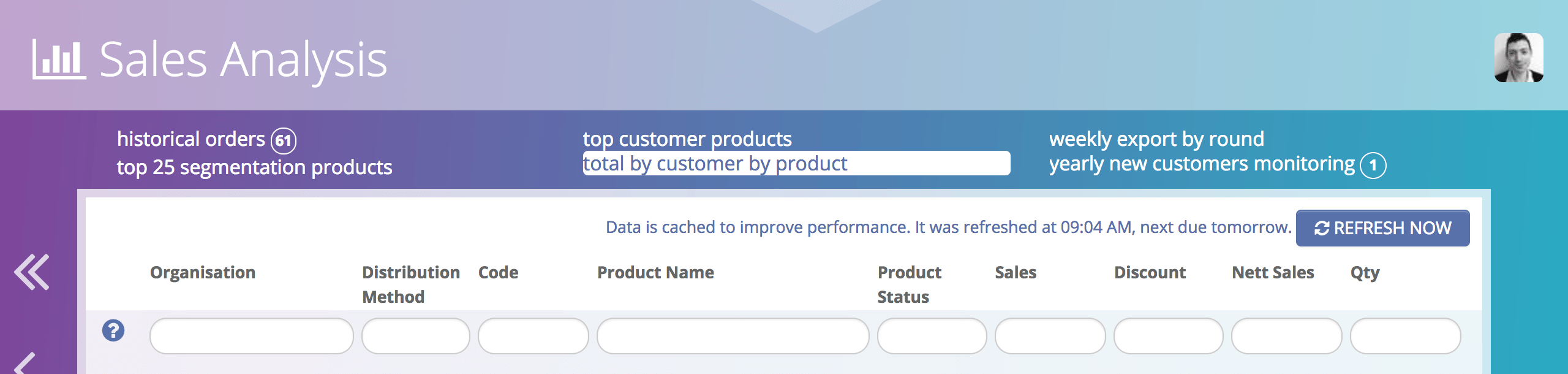Sort by the Nett Sales column header
The image size is (1568, 374).
(1273, 272)
